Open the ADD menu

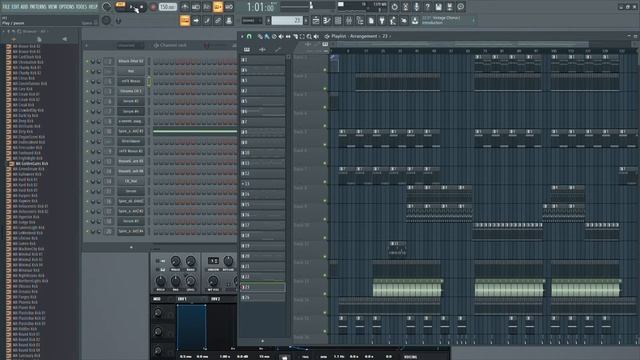(24, 7)
